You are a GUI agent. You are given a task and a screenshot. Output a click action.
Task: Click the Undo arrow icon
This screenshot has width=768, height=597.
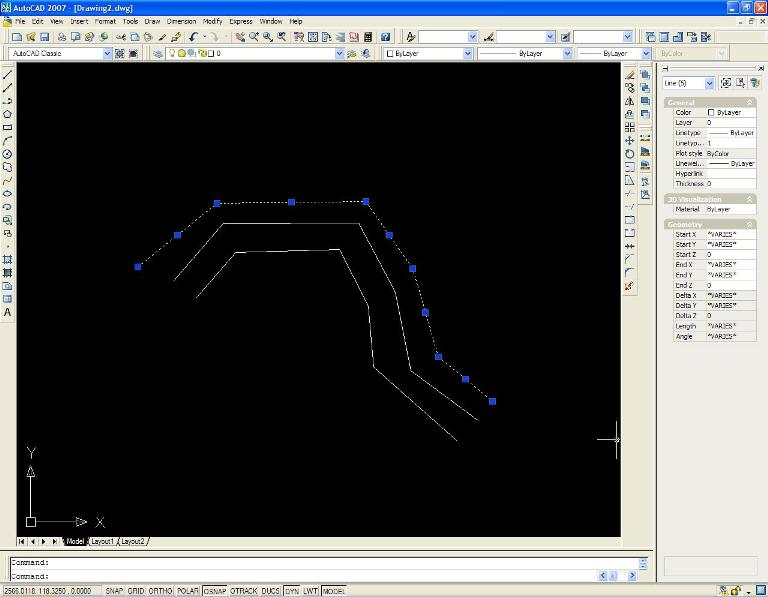tap(193, 37)
